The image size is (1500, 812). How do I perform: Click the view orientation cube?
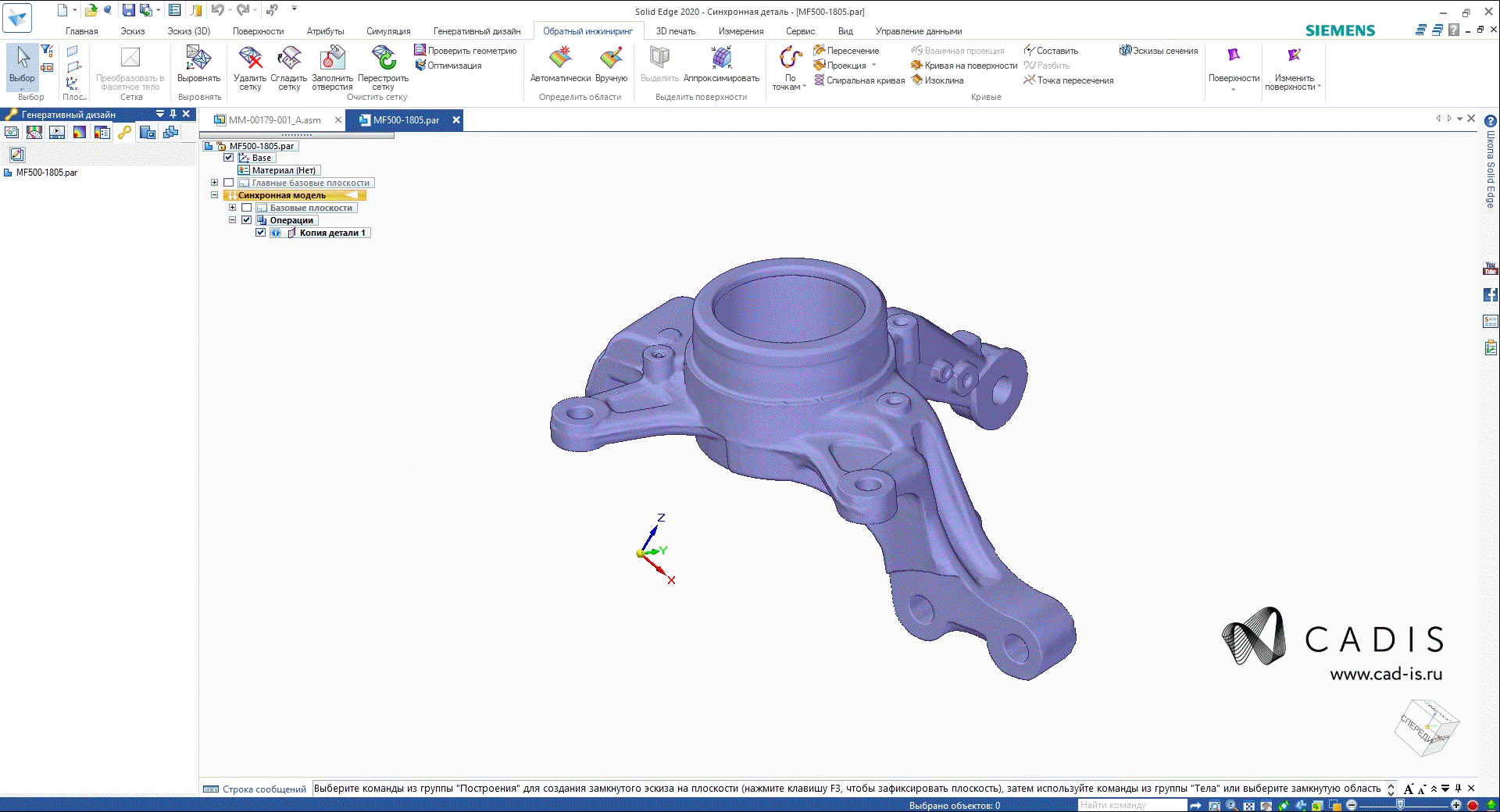(x=1427, y=728)
